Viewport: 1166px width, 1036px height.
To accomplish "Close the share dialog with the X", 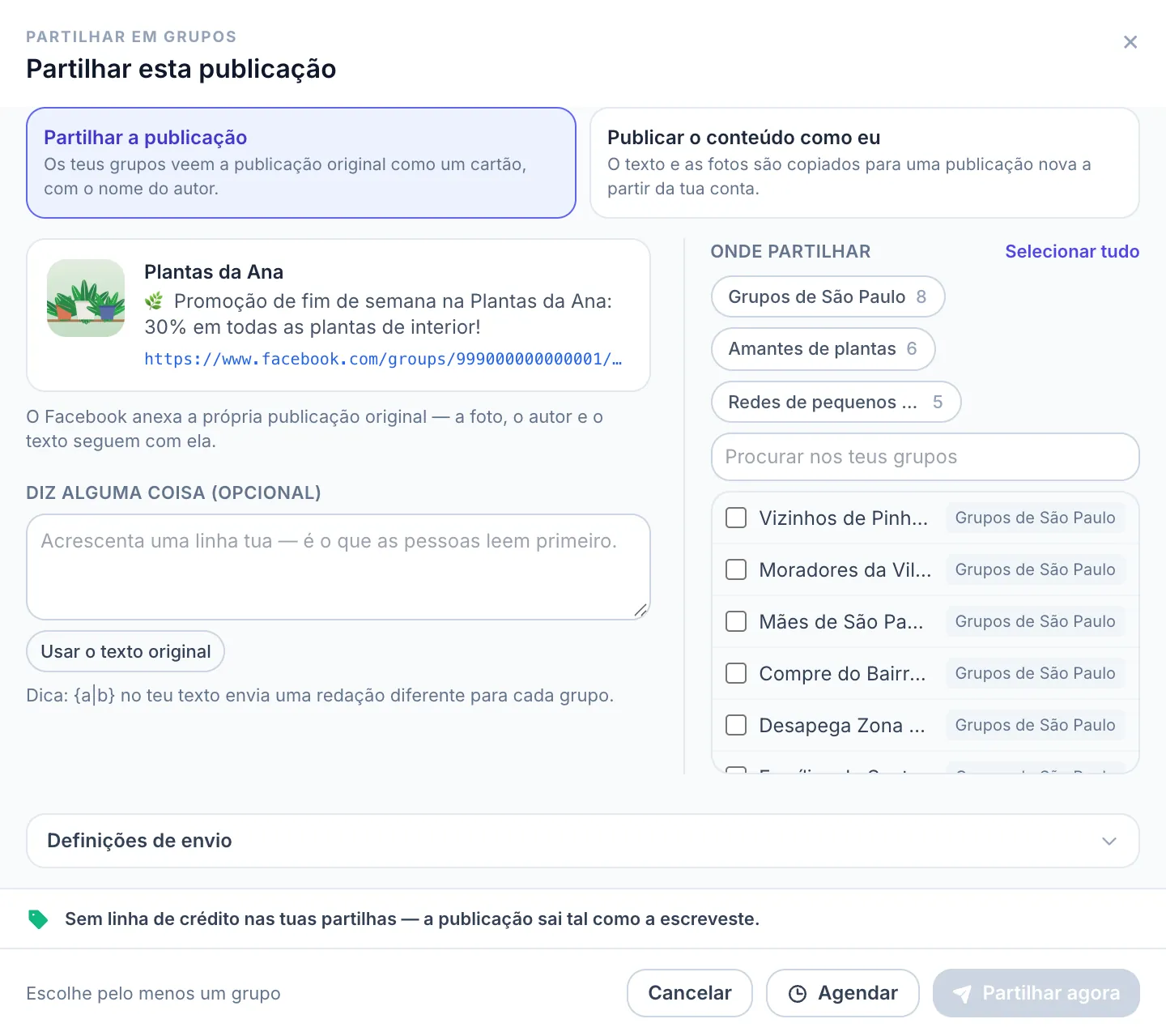I will point(1130,42).
